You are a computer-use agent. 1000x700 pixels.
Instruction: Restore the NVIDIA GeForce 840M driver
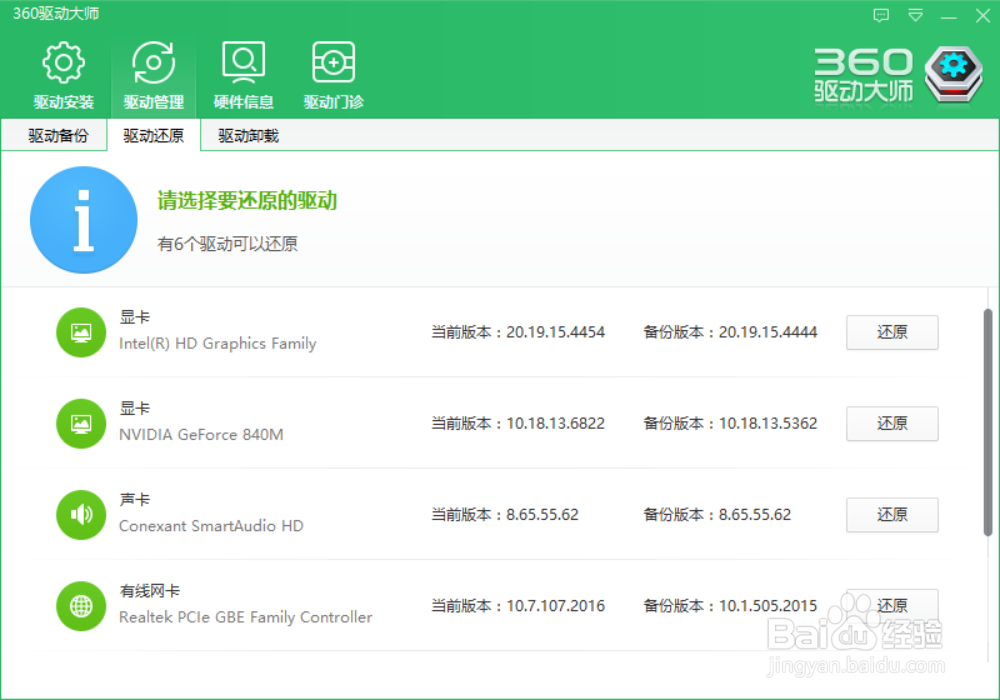coord(891,423)
